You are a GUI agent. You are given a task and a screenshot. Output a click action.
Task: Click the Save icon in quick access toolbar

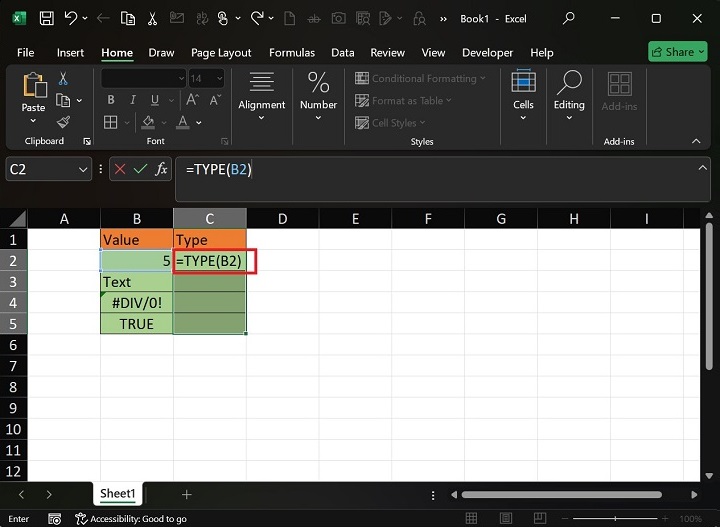tap(46, 18)
